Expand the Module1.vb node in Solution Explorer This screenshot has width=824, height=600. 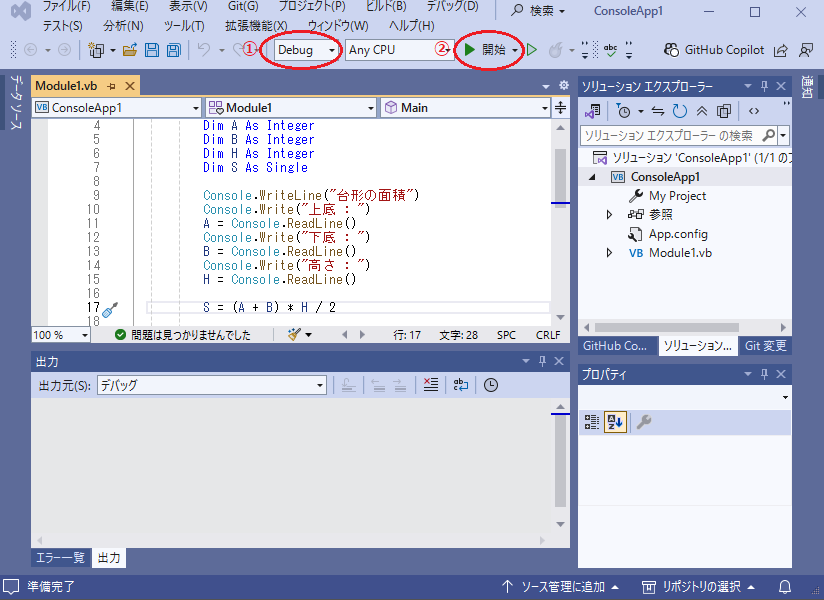pos(610,253)
